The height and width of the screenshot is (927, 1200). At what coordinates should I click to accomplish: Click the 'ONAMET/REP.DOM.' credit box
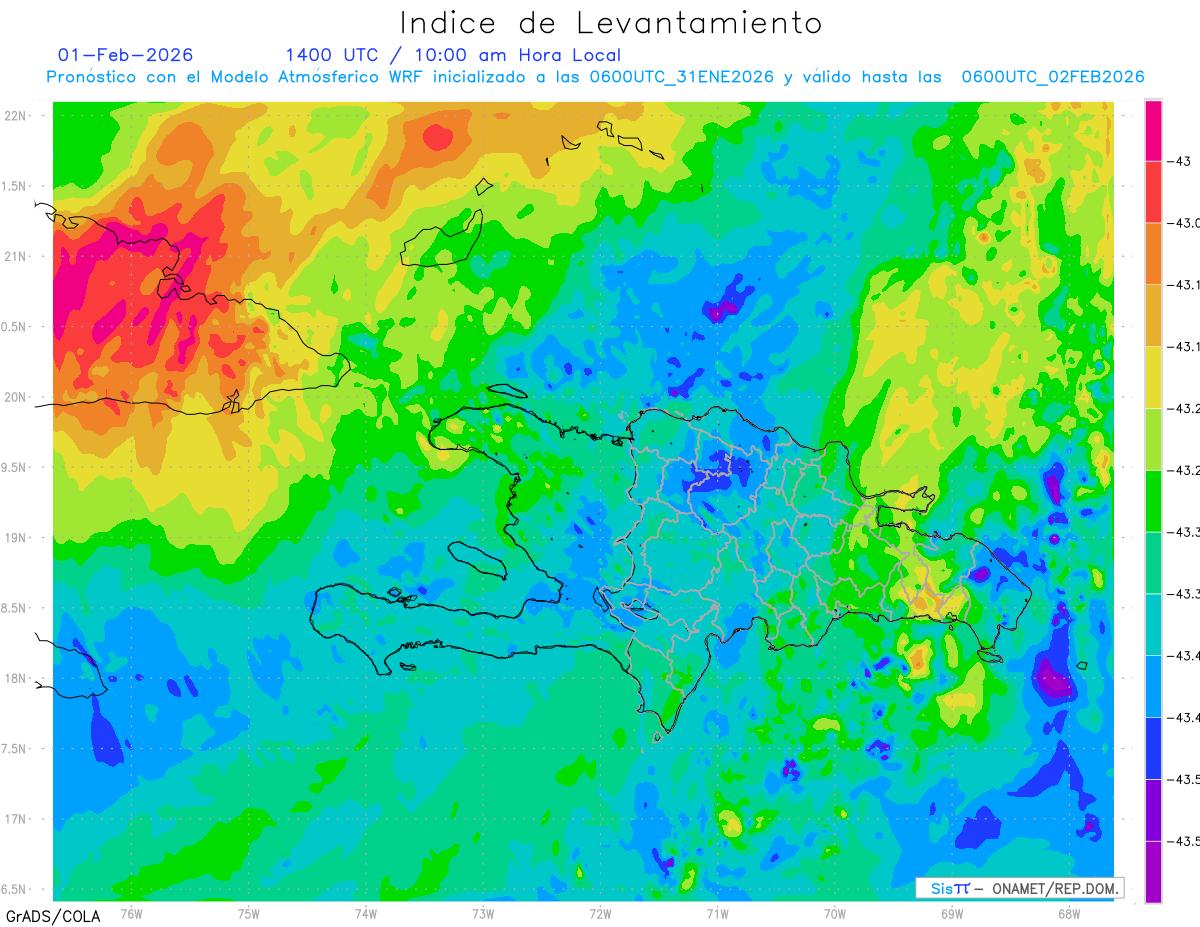tap(1019, 888)
